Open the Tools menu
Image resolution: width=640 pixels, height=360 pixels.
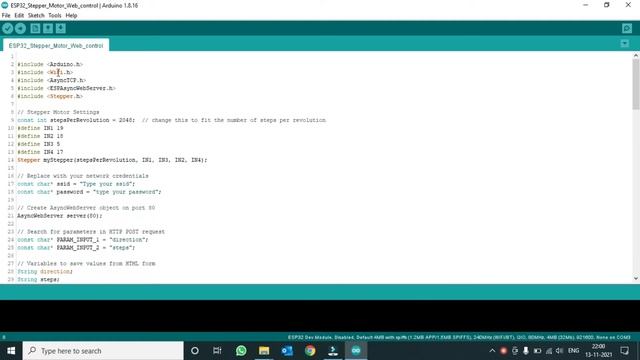tap(55, 16)
